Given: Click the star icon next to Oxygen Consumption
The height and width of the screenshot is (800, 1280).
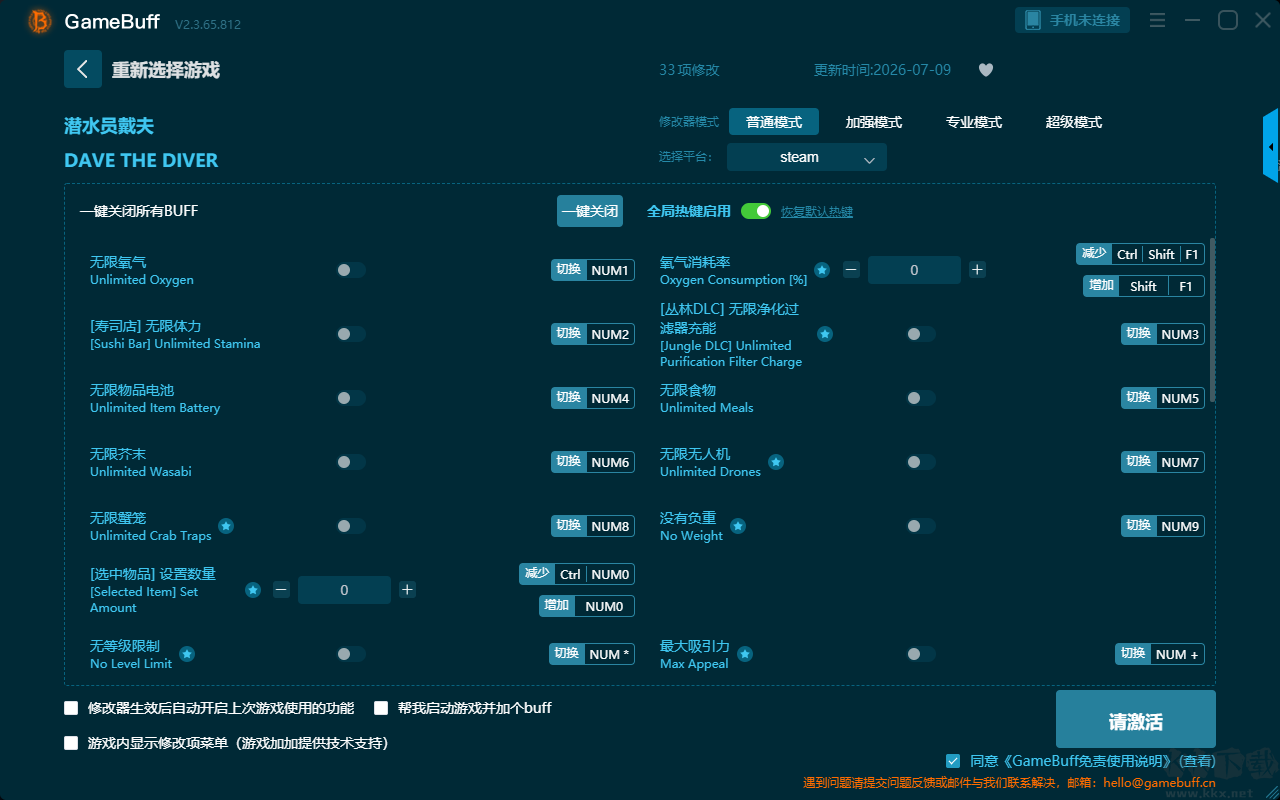Looking at the screenshot, I should 822,270.
